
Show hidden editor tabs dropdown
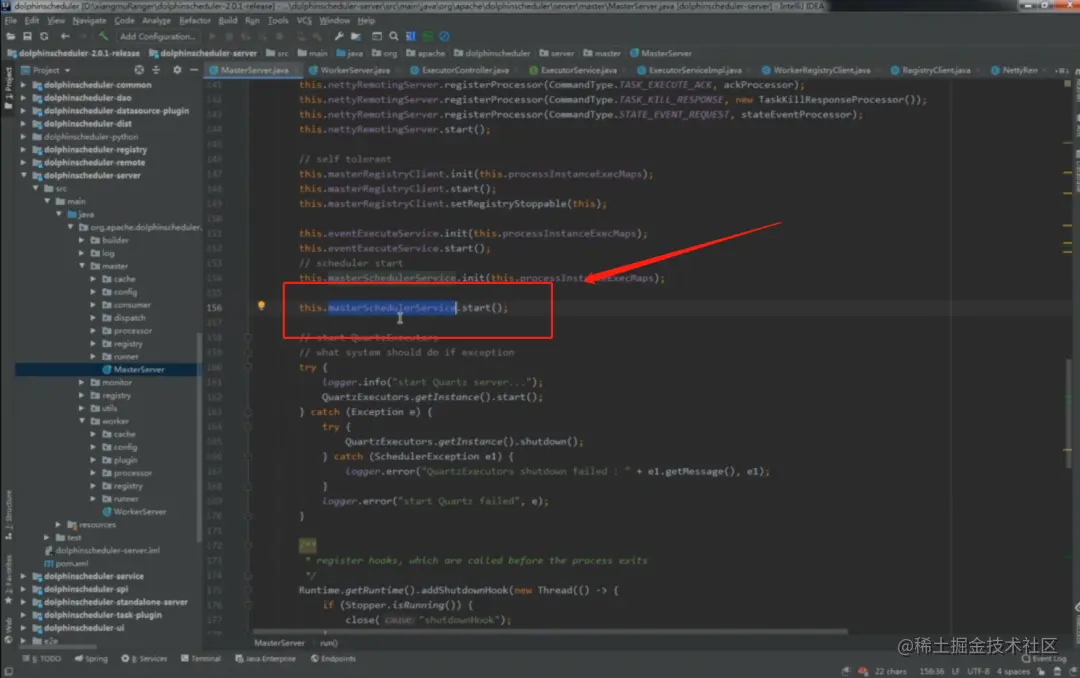1061,70
